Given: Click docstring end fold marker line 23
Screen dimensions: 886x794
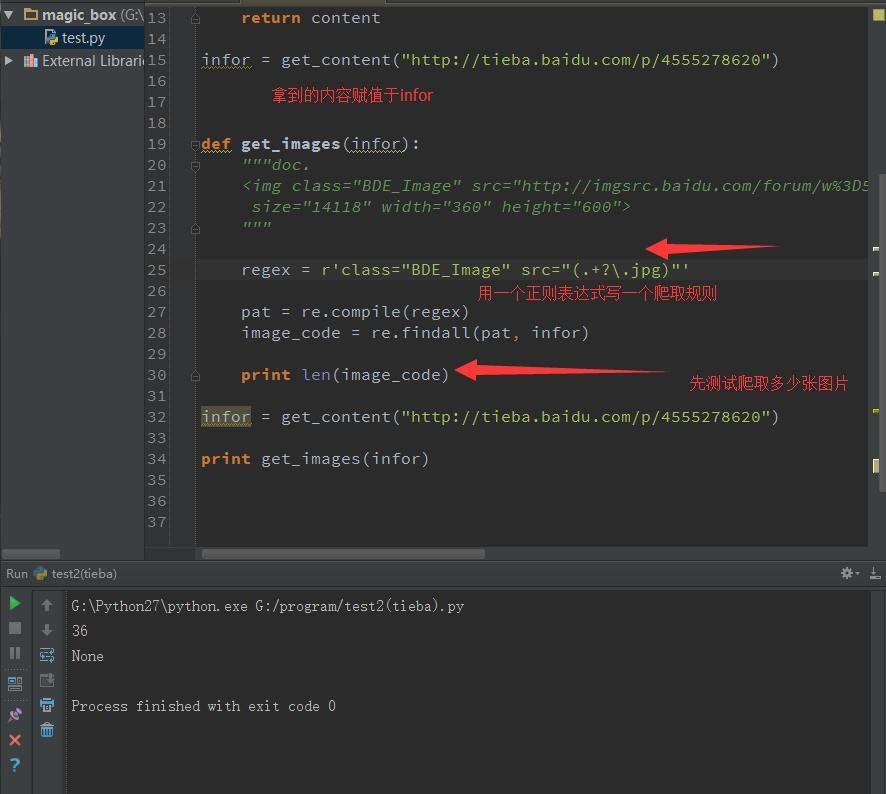Looking at the screenshot, I should pyautogui.click(x=195, y=229).
